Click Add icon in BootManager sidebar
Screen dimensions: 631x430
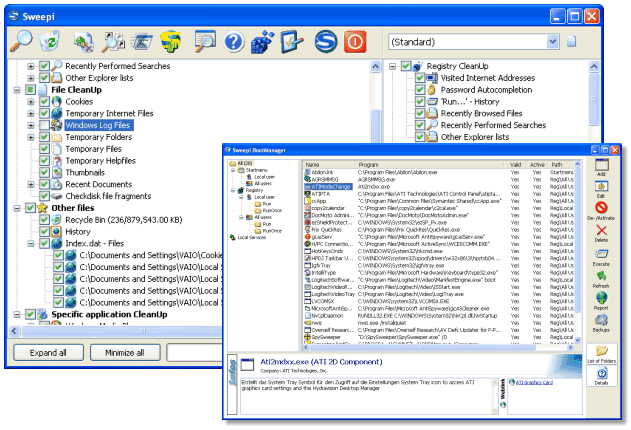point(602,165)
